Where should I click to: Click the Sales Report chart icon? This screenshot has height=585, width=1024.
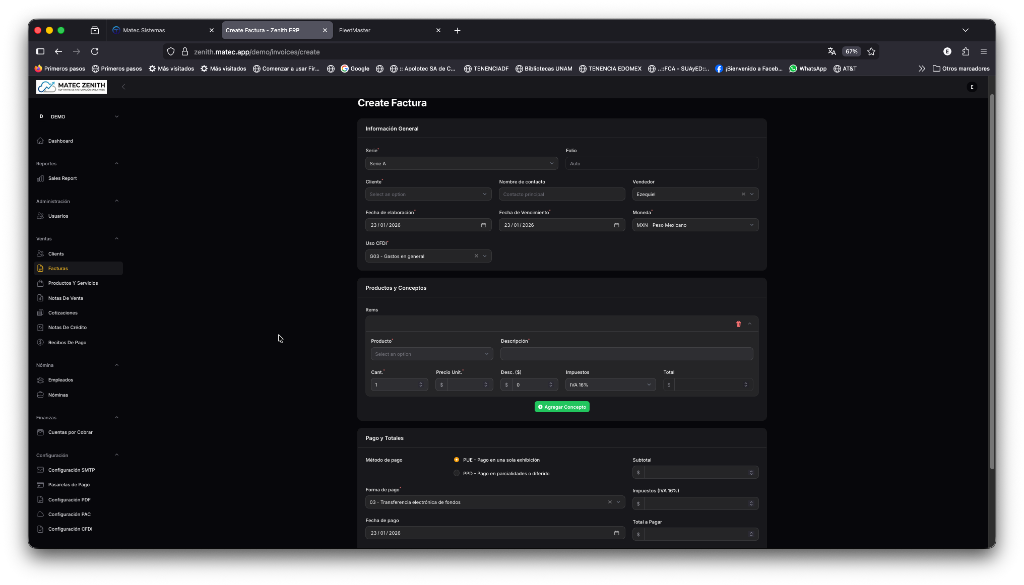point(40,178)
